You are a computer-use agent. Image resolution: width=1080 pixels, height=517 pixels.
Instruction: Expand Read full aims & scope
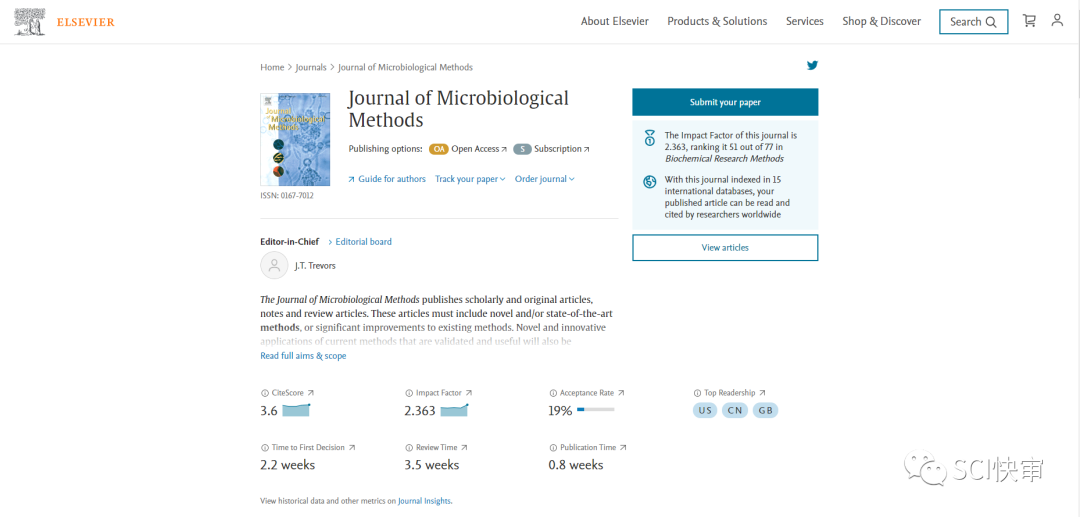click(x=303, y=356)
